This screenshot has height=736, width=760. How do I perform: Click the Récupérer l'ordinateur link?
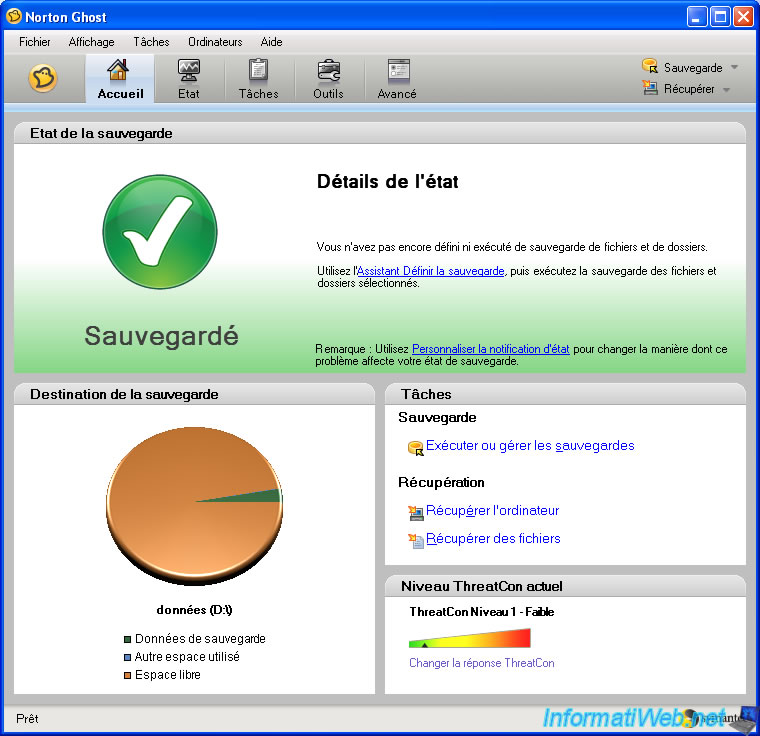coord(492,511)
